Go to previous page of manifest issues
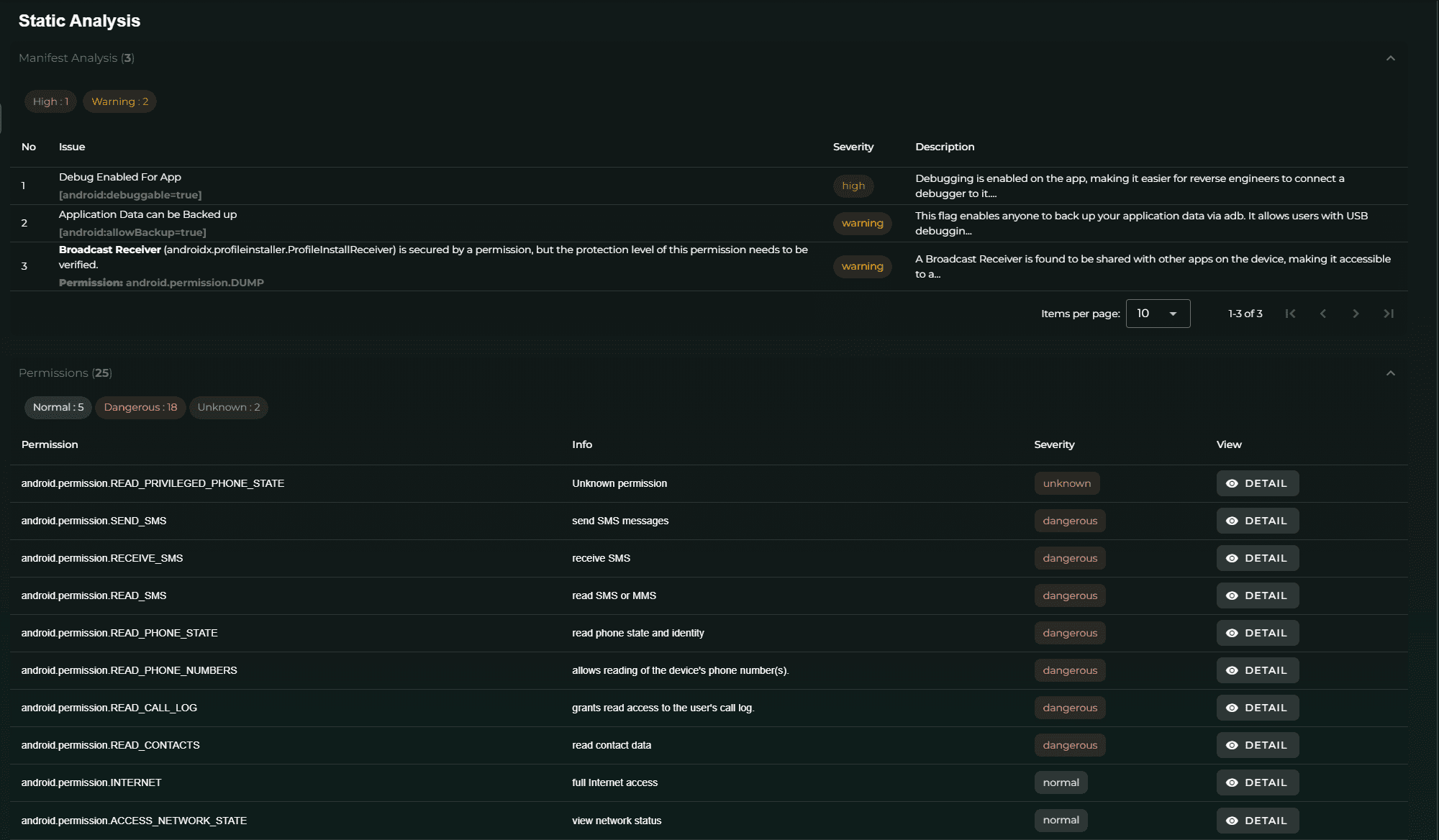Viewport: 1439px width, 840px height. 1323,314
